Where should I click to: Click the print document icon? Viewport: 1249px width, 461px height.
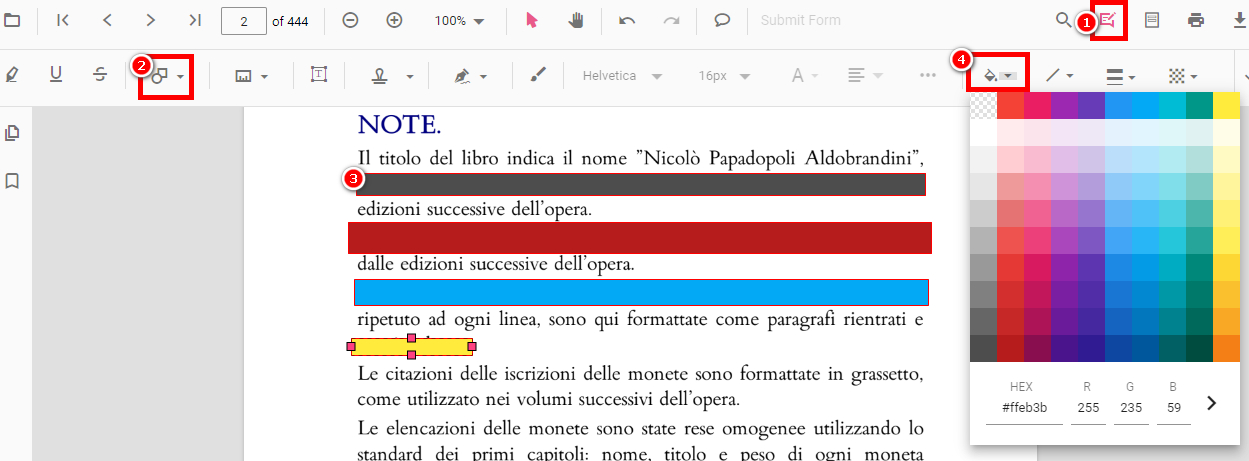click(x=1195, y=20)
